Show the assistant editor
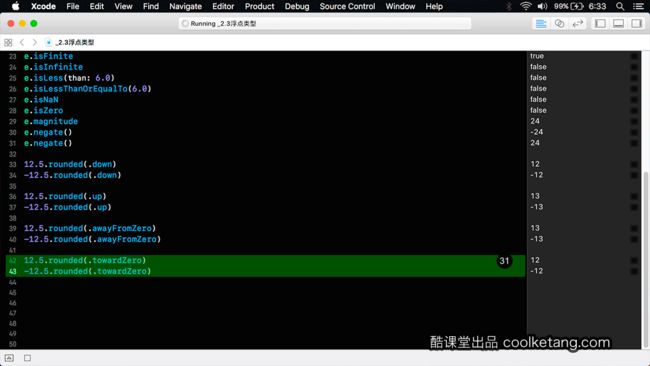650x366 pixels. [x=559, y=24]
